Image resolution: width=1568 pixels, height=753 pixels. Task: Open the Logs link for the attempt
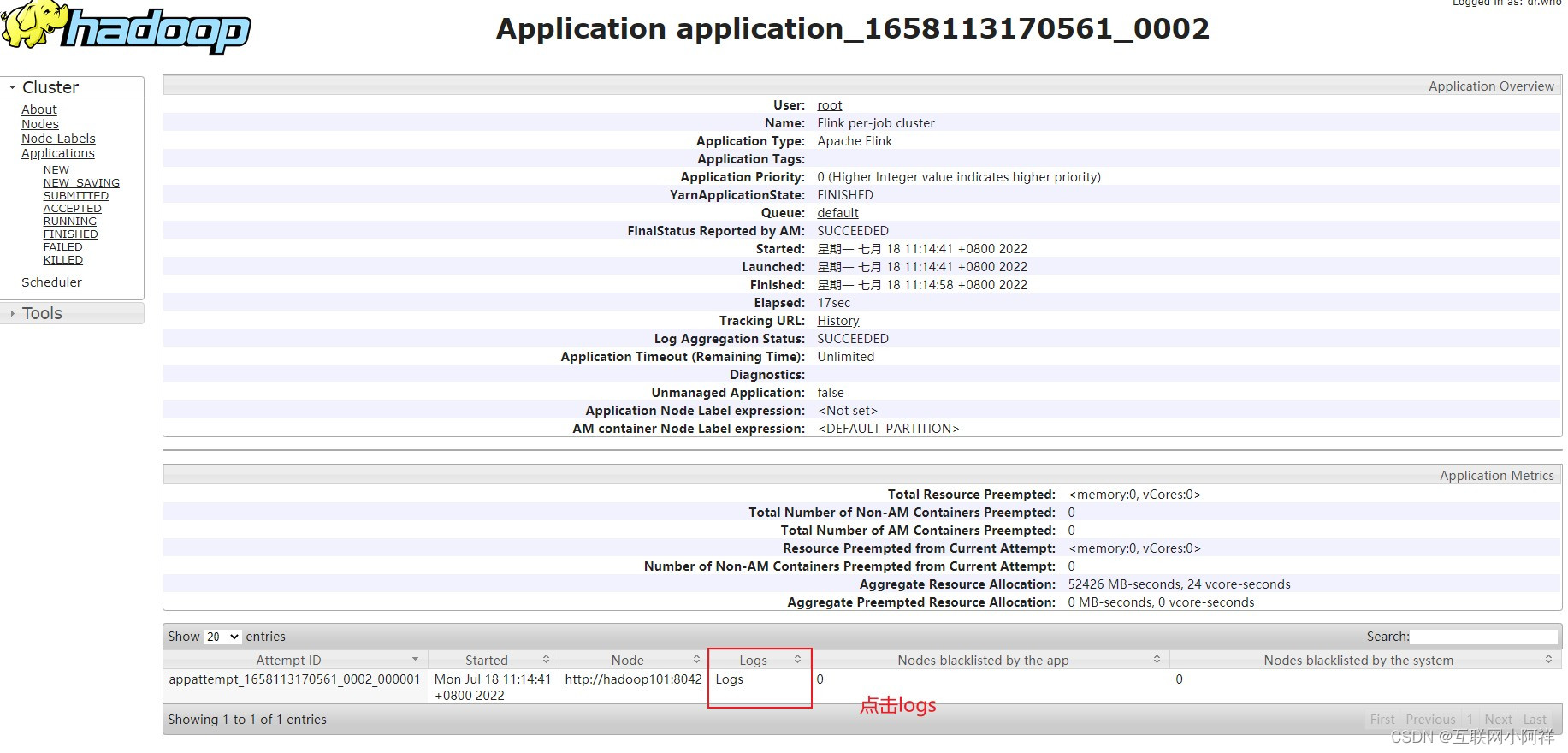click(x=729, y=679)
